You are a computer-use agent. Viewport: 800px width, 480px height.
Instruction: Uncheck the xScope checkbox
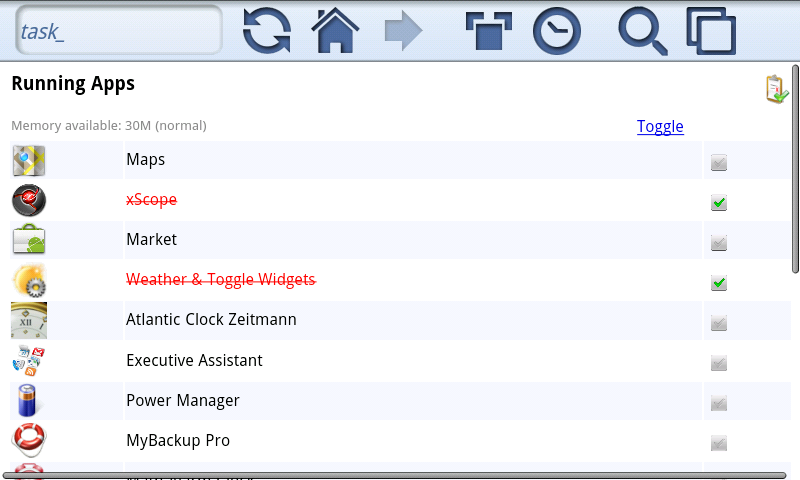pos(719,203)
